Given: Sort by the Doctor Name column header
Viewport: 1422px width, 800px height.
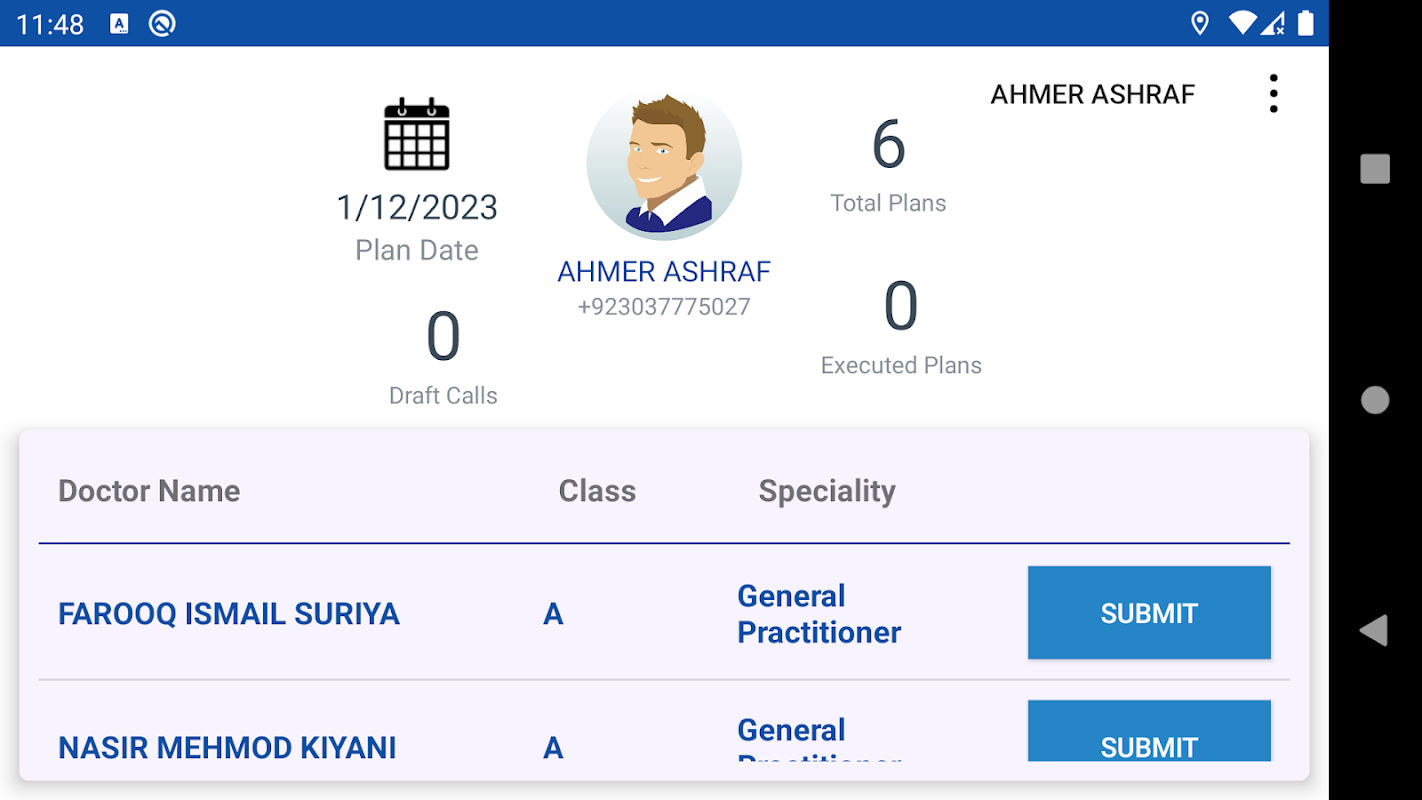Looking at the screenshot, I should coord(149,491).
